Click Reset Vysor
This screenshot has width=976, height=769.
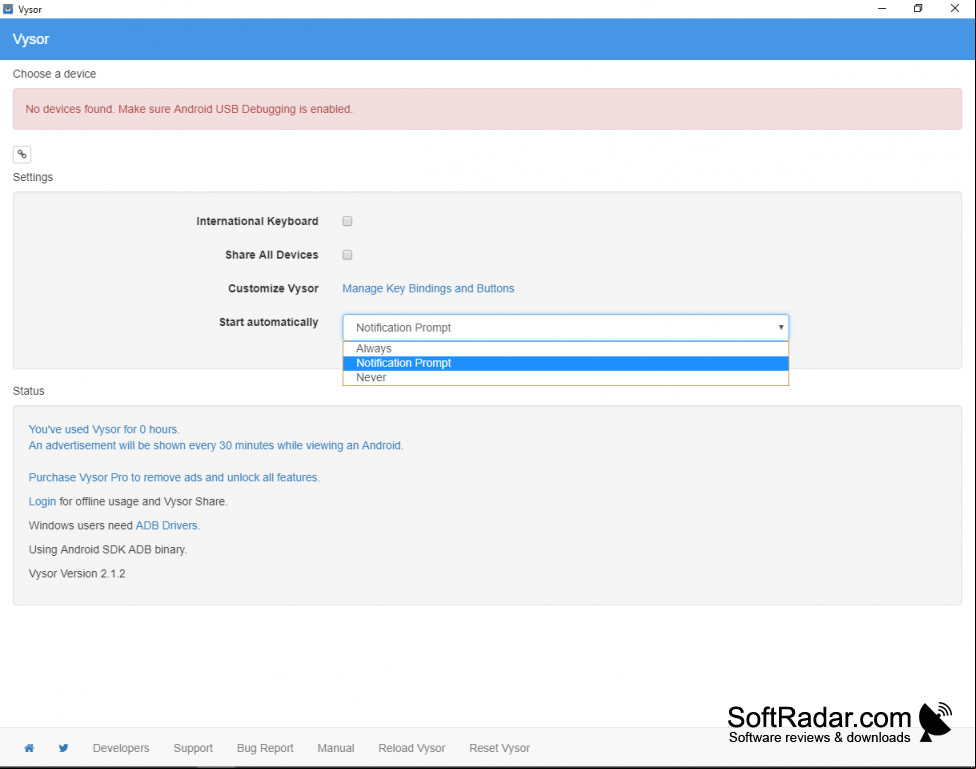pyautogui.click(x=499, y=748)
